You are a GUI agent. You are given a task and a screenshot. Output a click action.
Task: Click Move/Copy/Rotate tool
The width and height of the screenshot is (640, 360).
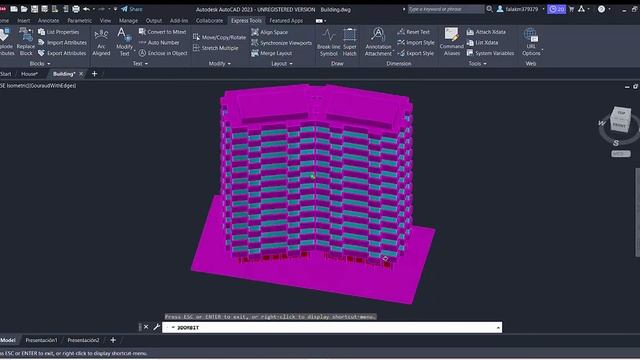click(x=220, y=37)
